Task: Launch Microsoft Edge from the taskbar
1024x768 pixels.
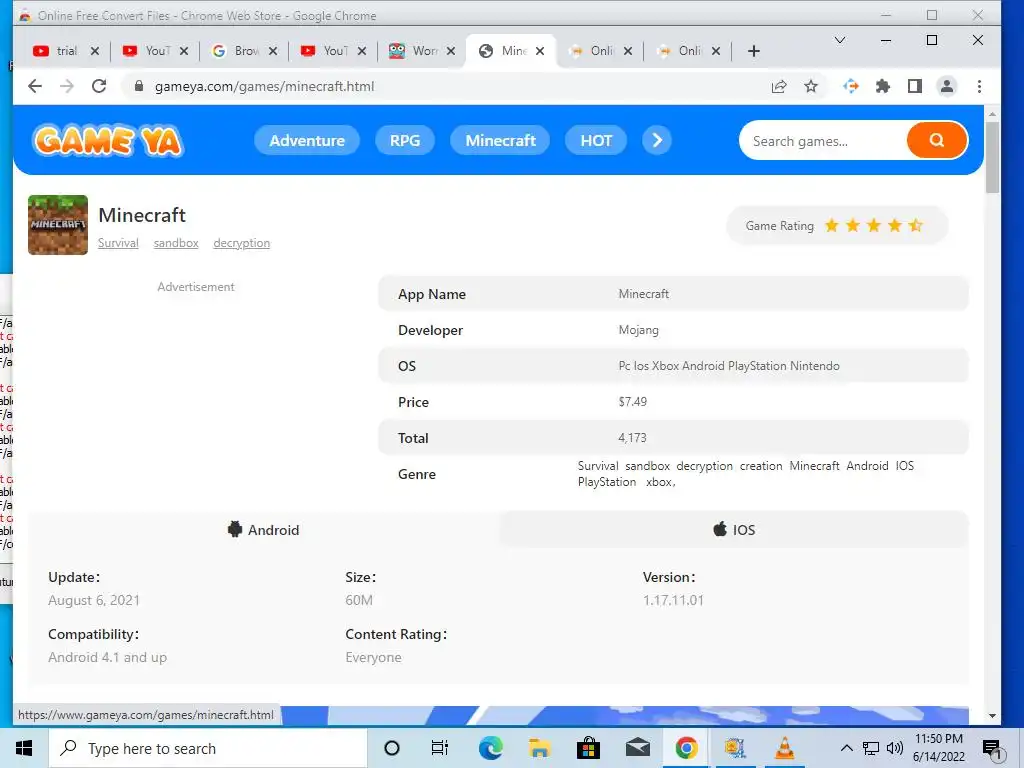Action: (490, 748)
